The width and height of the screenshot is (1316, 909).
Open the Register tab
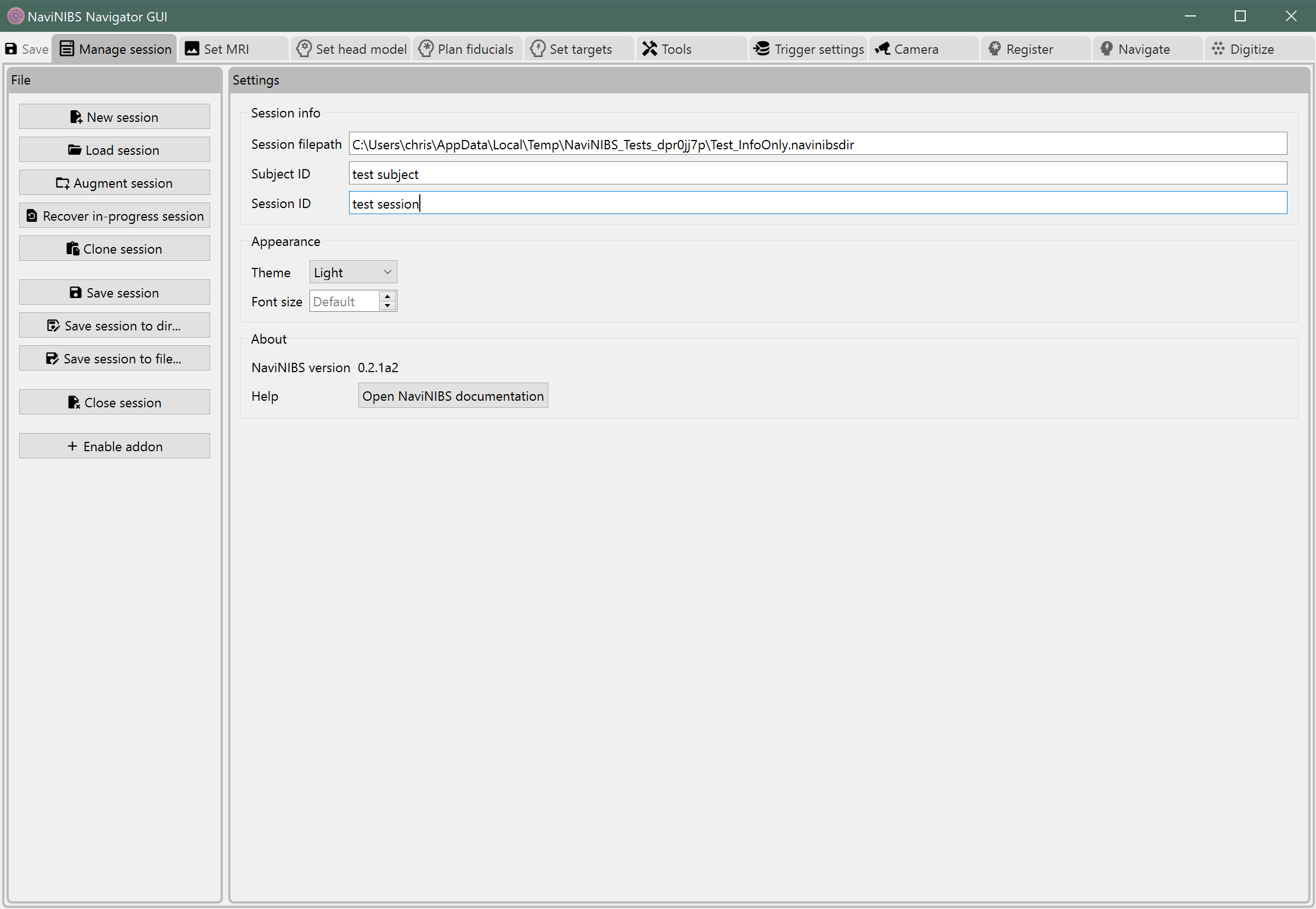click(1037, 49)
